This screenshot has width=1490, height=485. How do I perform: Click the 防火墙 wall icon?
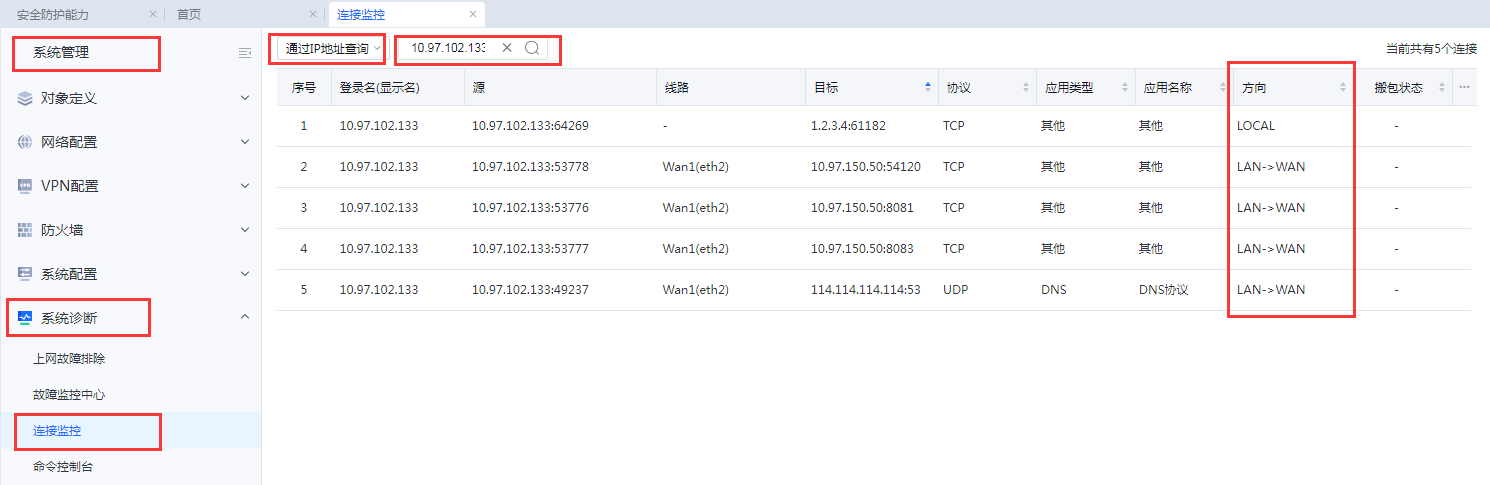tap(25, 230)
